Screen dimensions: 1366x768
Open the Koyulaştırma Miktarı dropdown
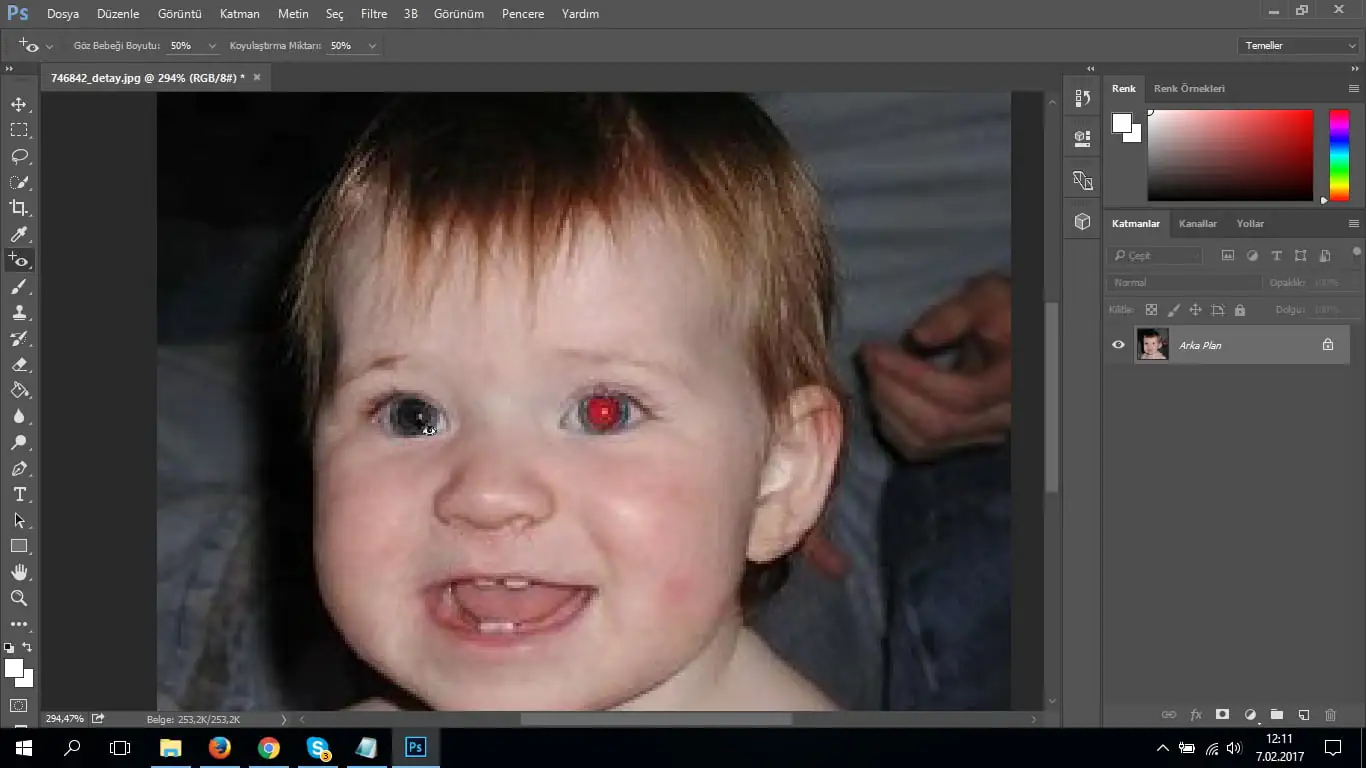tap(372, 46)
